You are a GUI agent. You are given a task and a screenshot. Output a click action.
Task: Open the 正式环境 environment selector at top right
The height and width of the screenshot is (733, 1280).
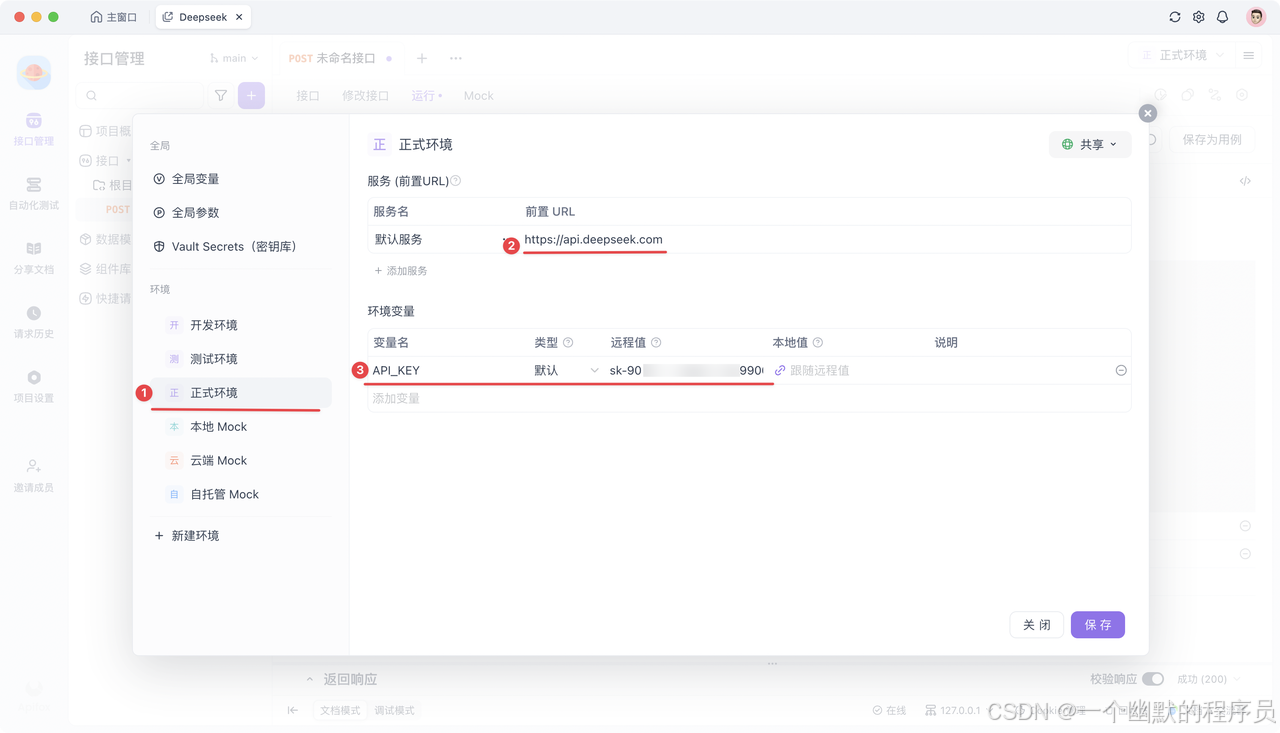click(1183, 55)
